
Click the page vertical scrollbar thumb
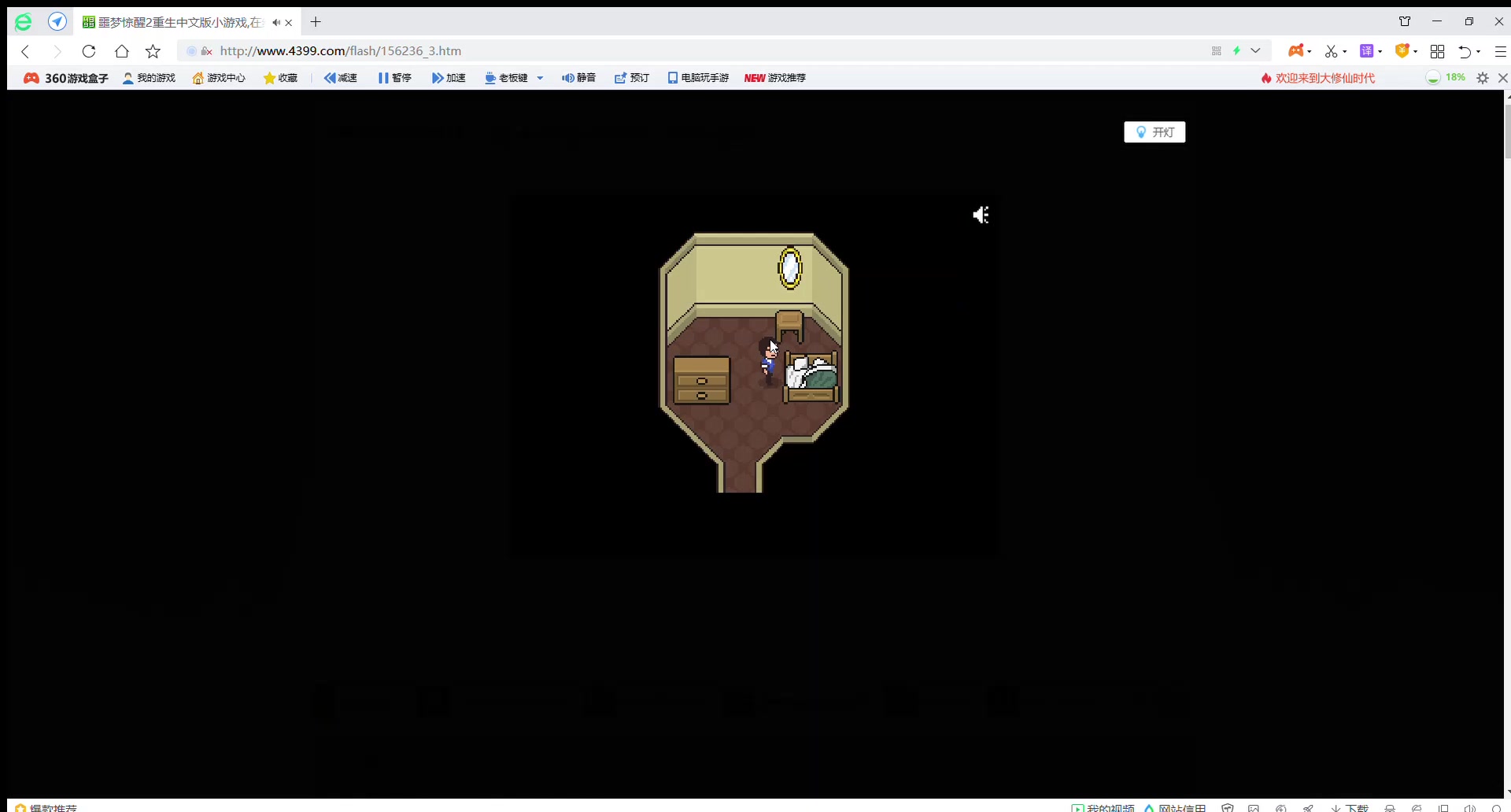tap(1507, 130)
